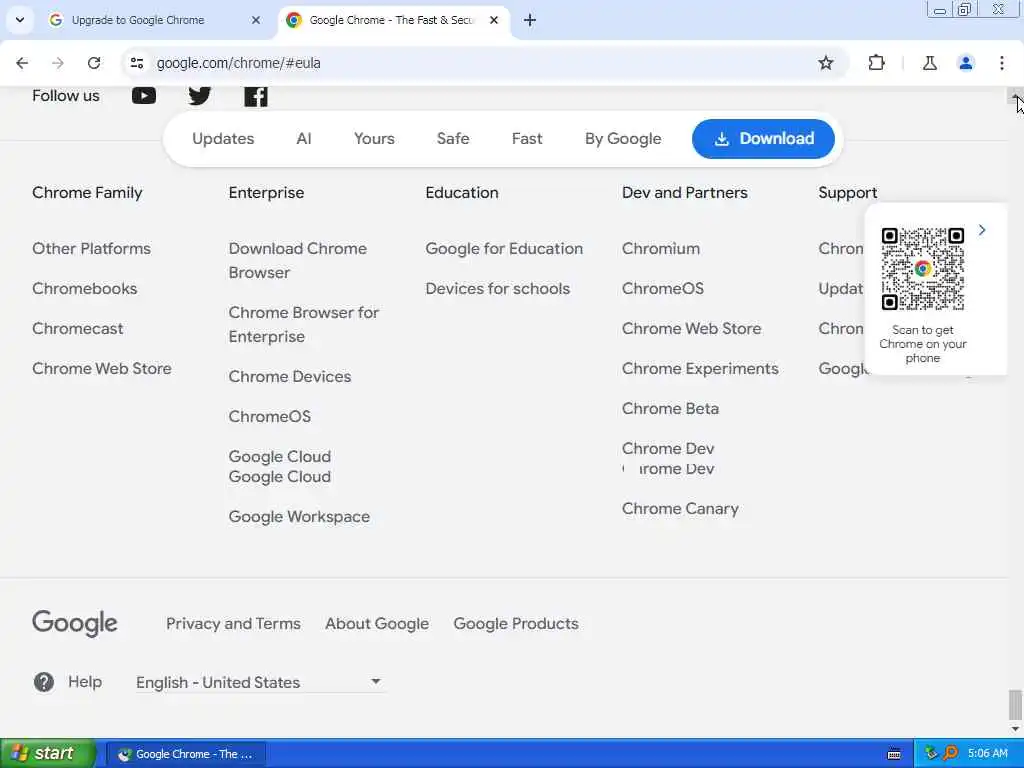Open a new tab with the plus icon
Viewport: 1024px width, 768px height.
530,20
